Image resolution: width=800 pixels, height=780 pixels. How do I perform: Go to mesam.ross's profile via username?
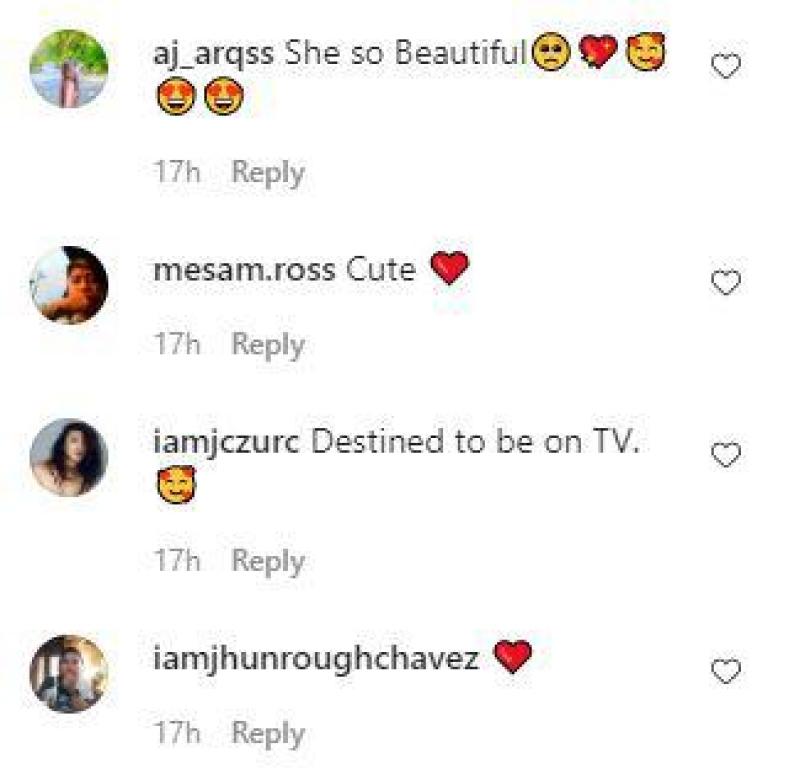(x=244, y=270)
